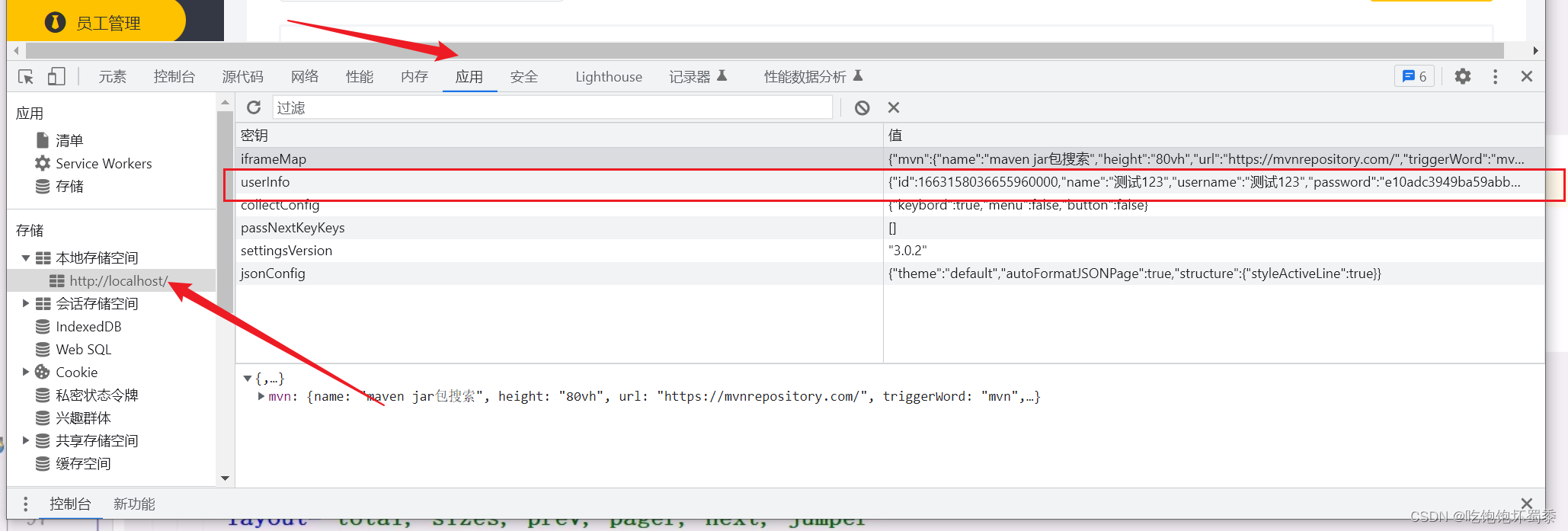Click page horizontal scrollbar right arrow
1568x531 pixels.
1535,50
